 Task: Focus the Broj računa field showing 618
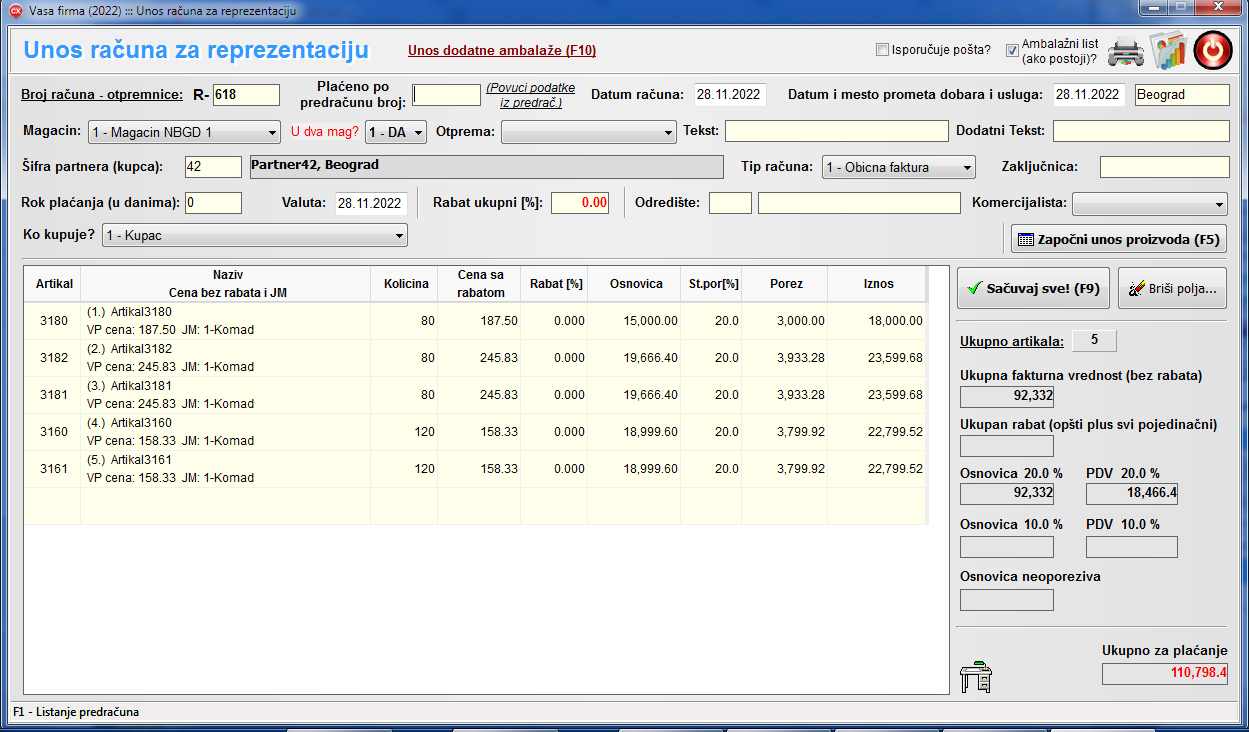click(246, 95)
